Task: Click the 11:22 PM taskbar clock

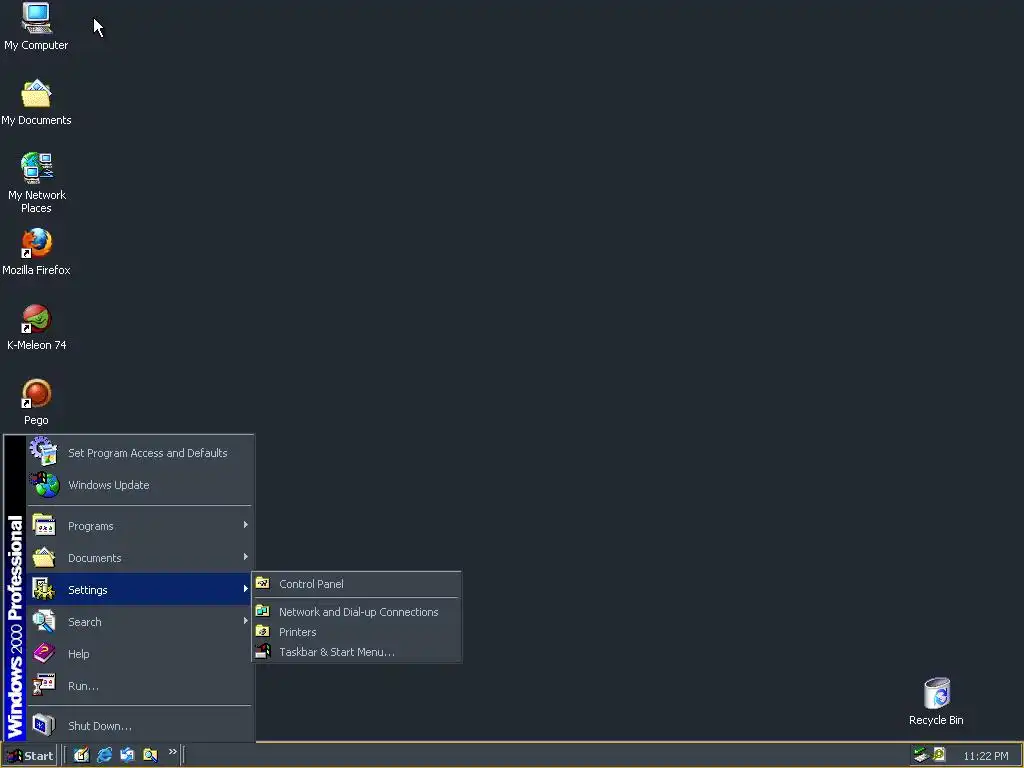Action: click(x=985, y=756)
